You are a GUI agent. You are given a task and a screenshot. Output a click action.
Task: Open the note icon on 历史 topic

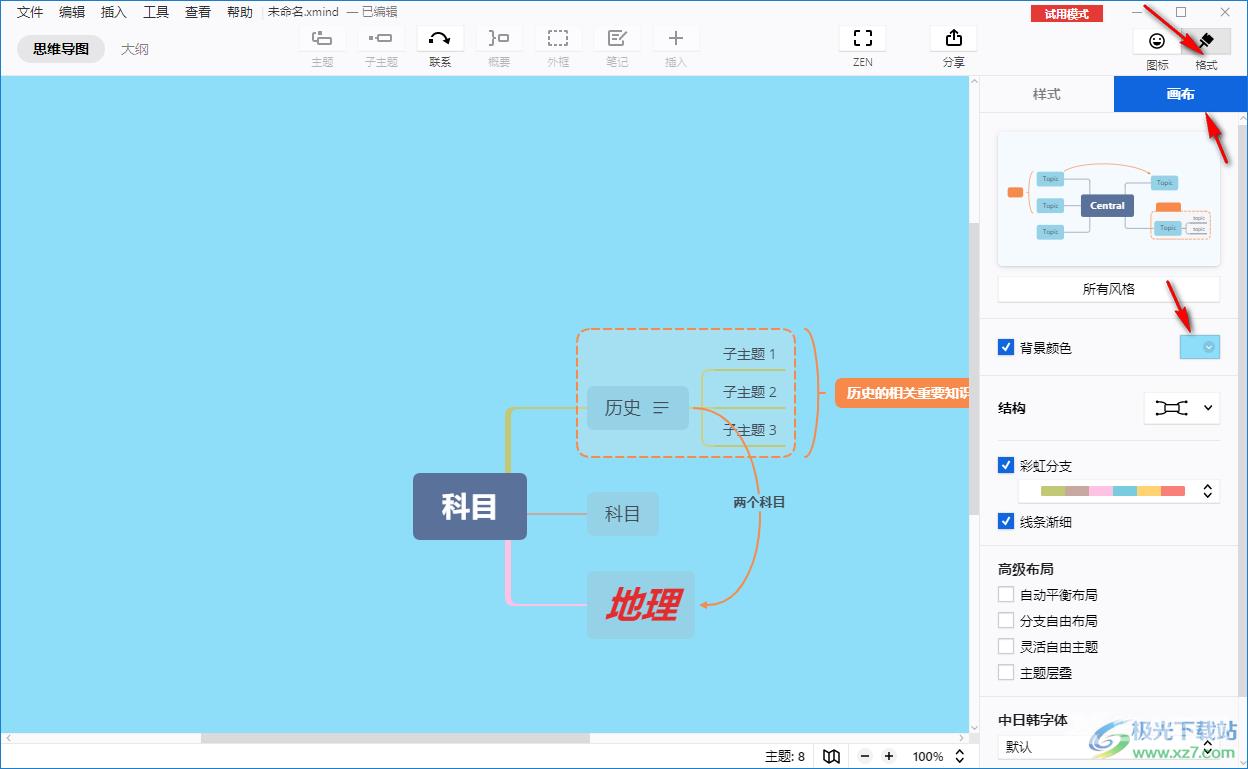coord(661,408)
